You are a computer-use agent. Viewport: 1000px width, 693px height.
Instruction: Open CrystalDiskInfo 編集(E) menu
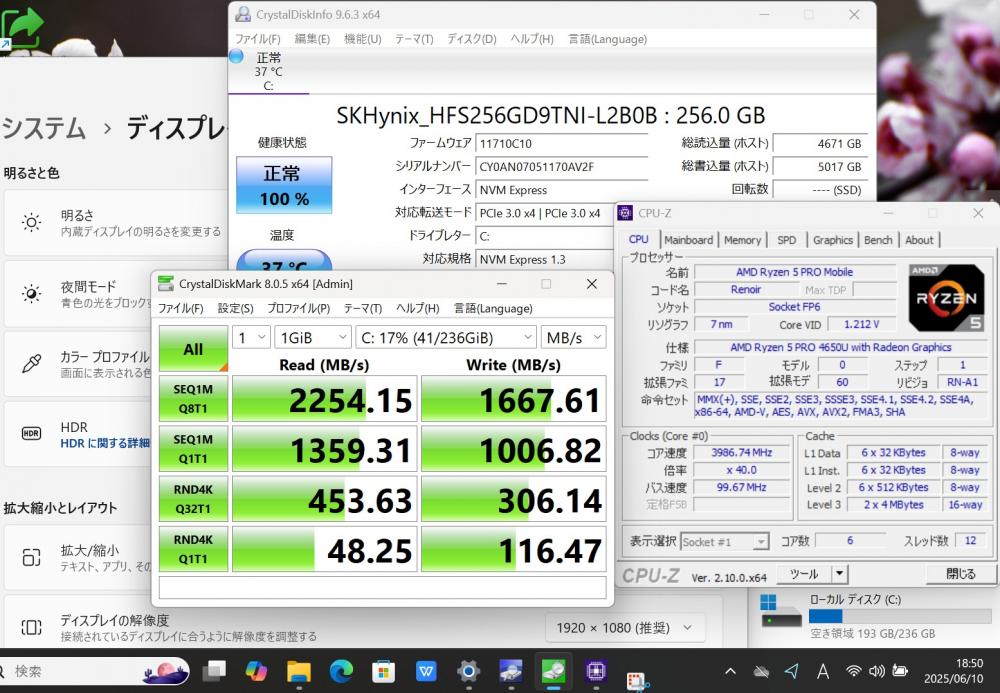(x=312, y=39)
